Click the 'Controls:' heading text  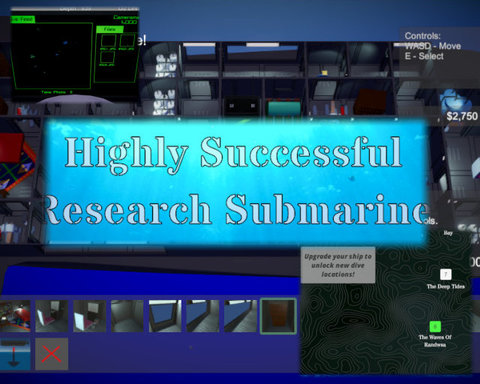[423, 36]
